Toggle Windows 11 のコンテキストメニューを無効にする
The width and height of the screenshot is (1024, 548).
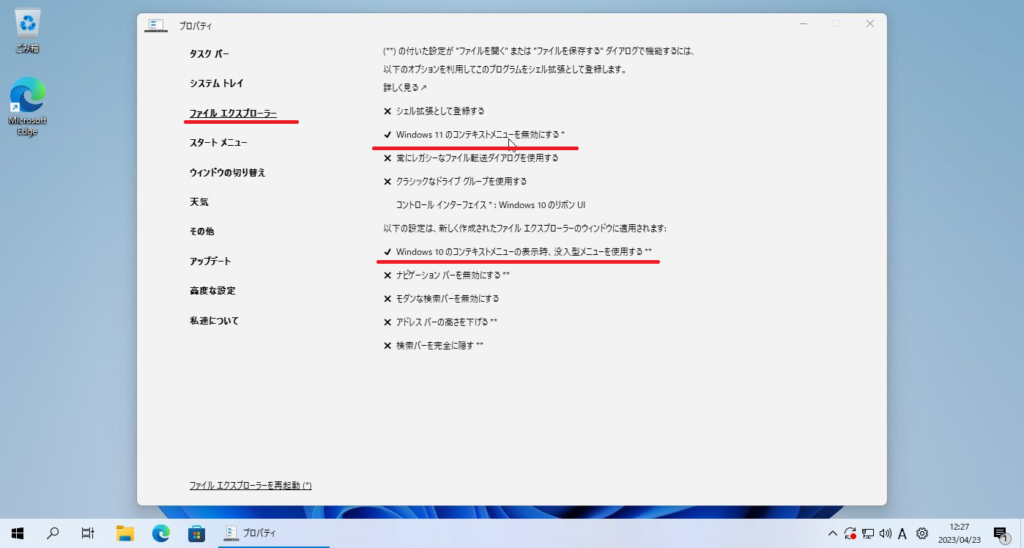point(473,135)
